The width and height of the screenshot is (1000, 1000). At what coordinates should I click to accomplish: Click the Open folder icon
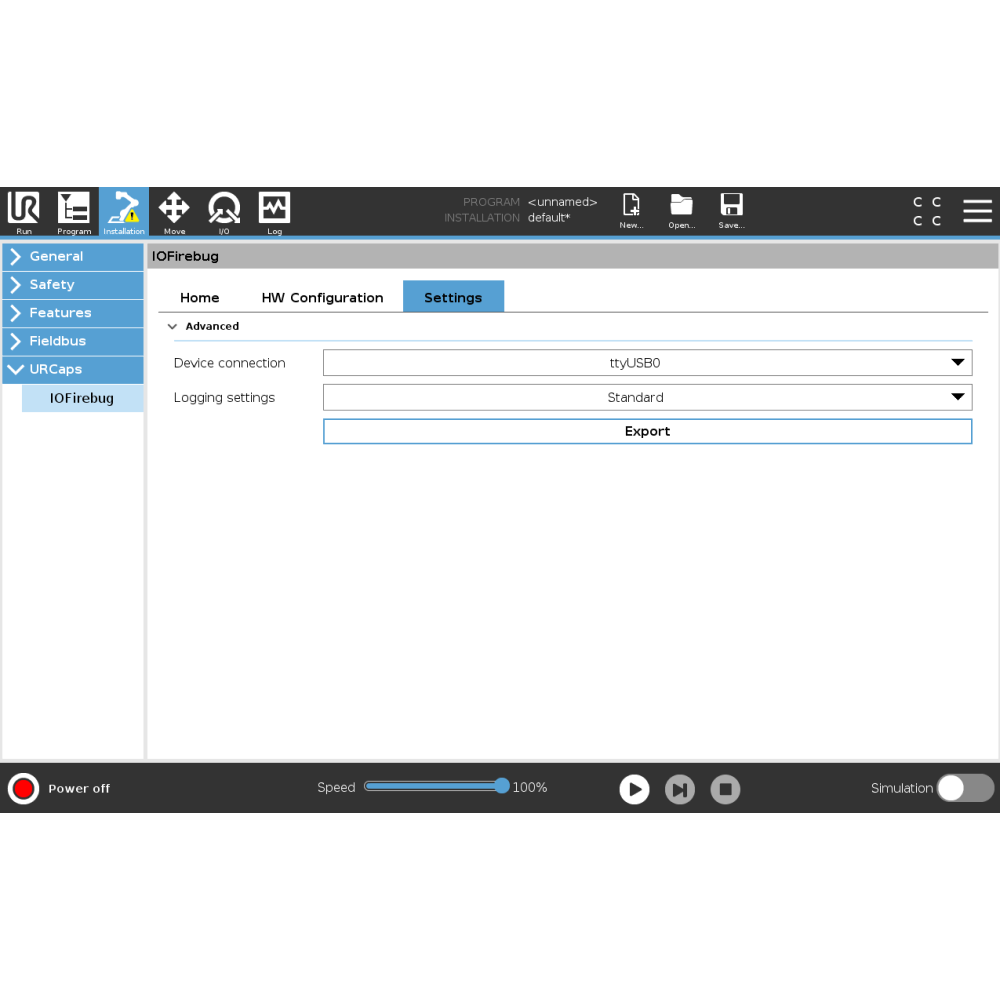pyautogui.click(x=681, y=208)
